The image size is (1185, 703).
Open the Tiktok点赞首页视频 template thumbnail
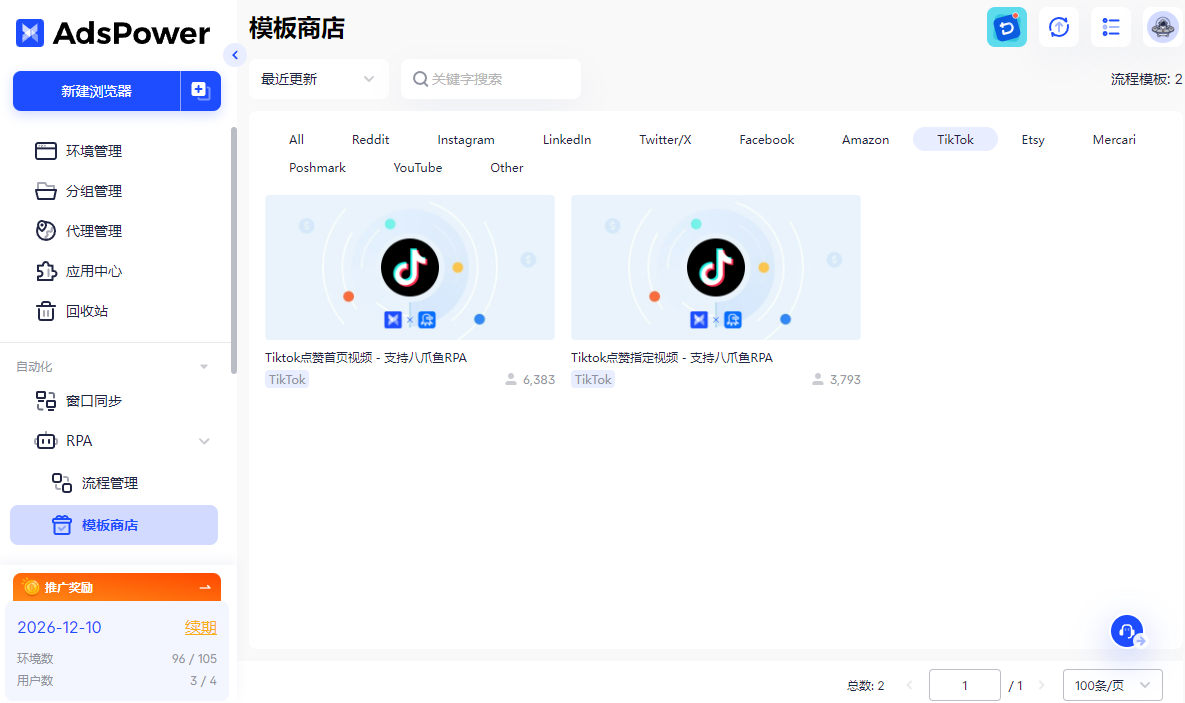410,268
